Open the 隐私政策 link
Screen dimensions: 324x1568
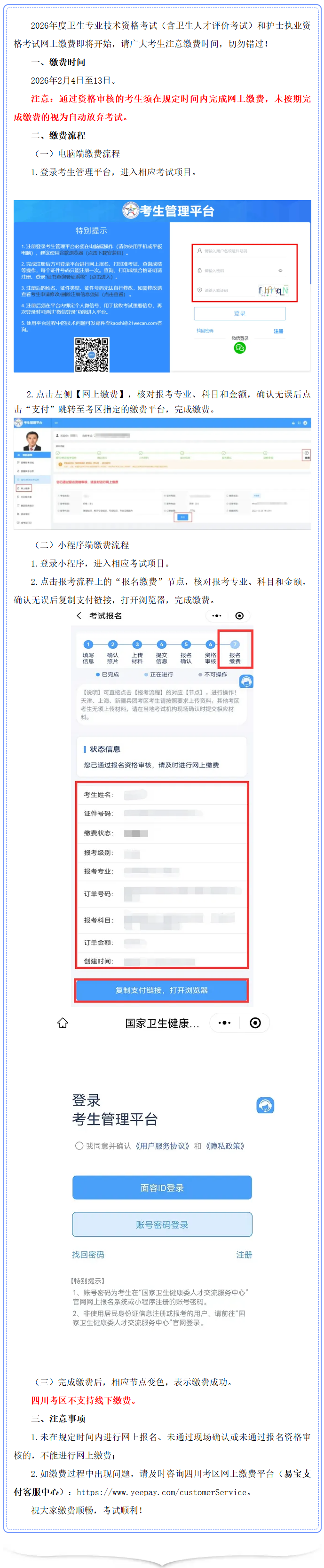(224, 1146)
